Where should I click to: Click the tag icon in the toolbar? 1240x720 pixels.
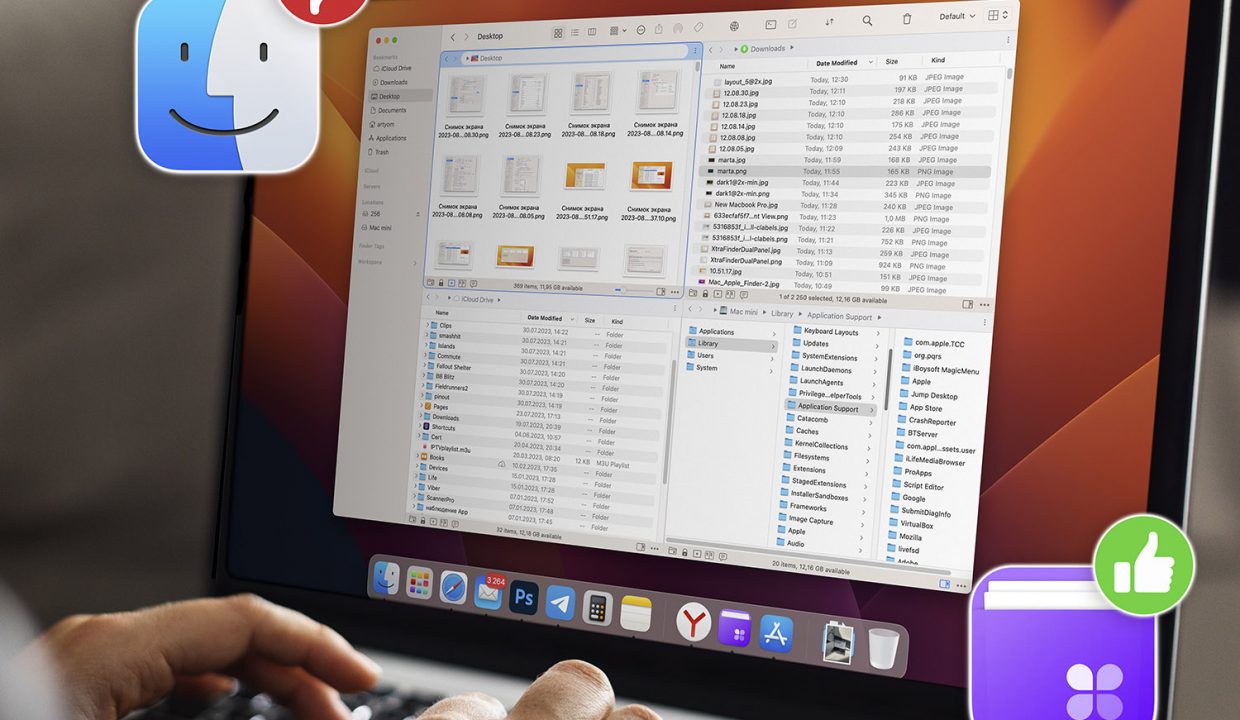(x=699, y=27)
